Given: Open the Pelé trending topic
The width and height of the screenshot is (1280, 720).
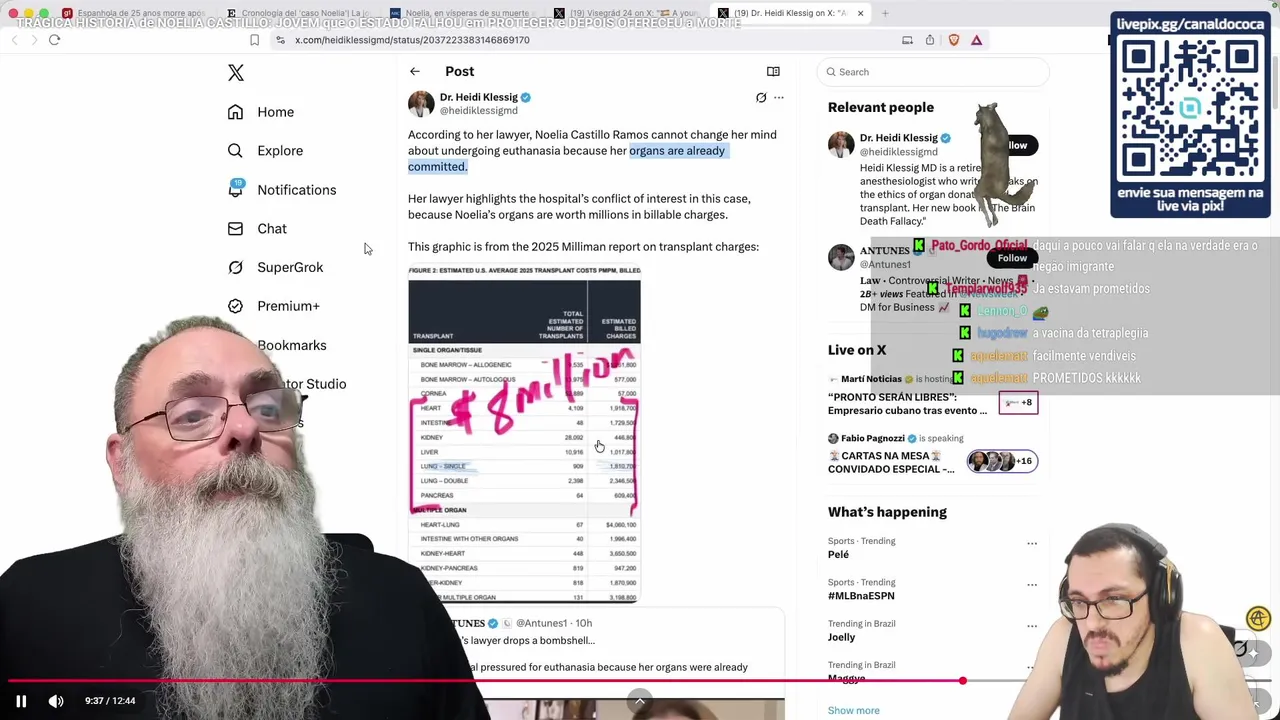Looking at the screenshot, I should point(838,555).
